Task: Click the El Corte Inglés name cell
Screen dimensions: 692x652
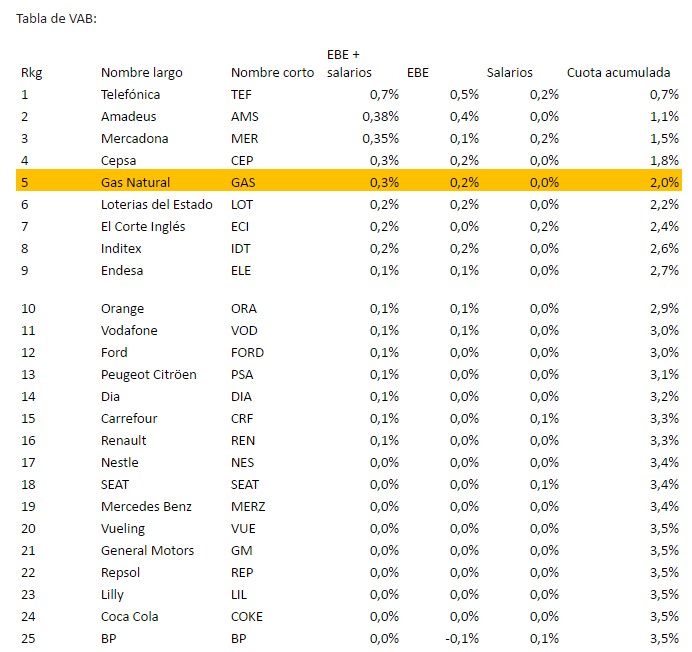Action: coord(143,227)
